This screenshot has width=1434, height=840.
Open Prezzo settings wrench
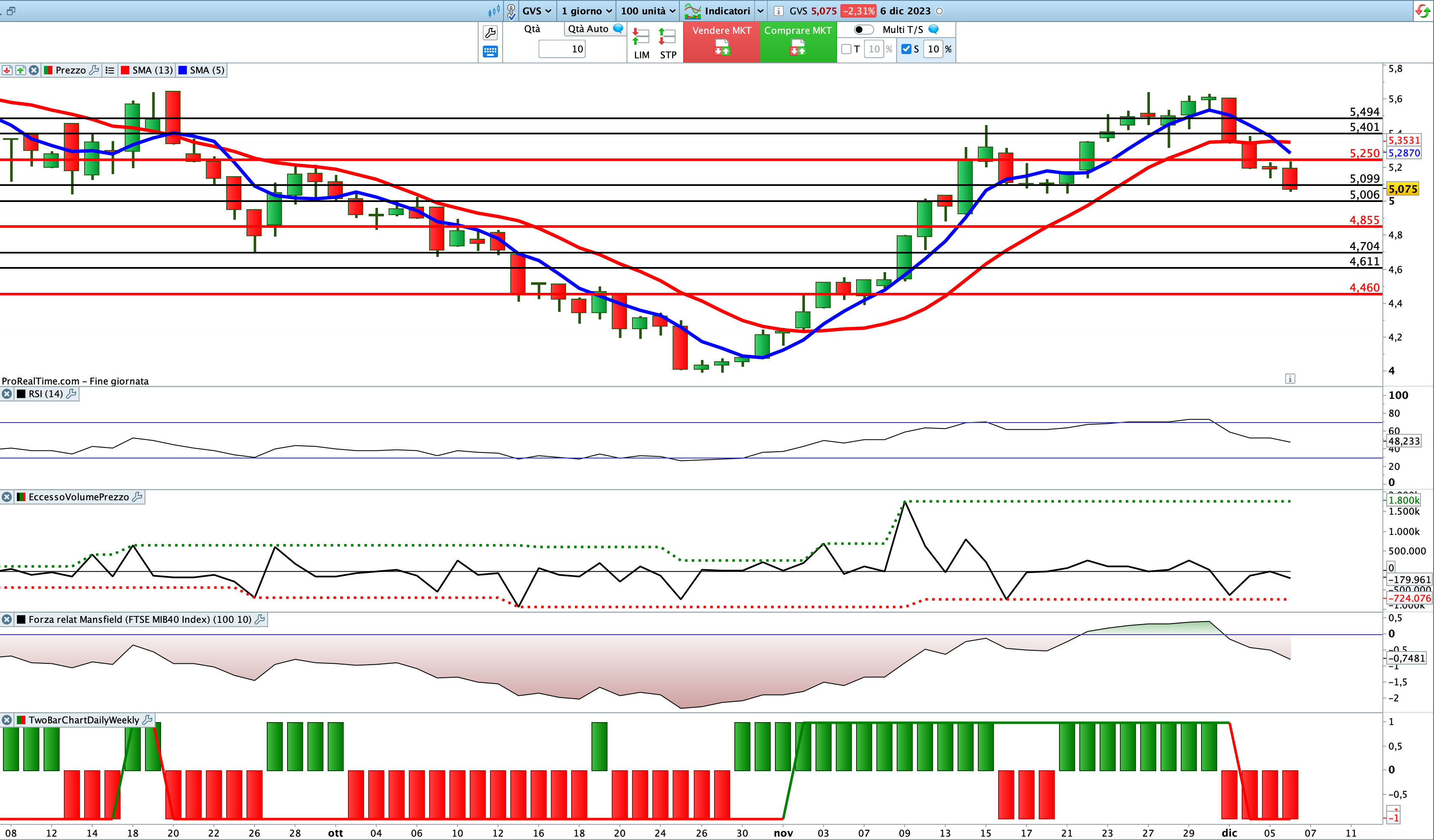click(x=94, y=70)
